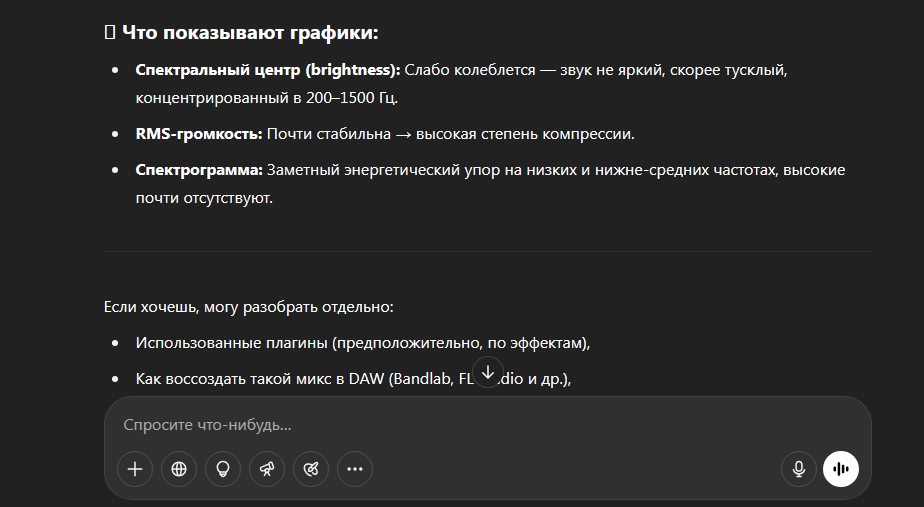Viewport: 924px width, 507px height.
Task: Click the line 'Если хочешь, могу разобрать отдельно:'
Action: pos(249,307)
